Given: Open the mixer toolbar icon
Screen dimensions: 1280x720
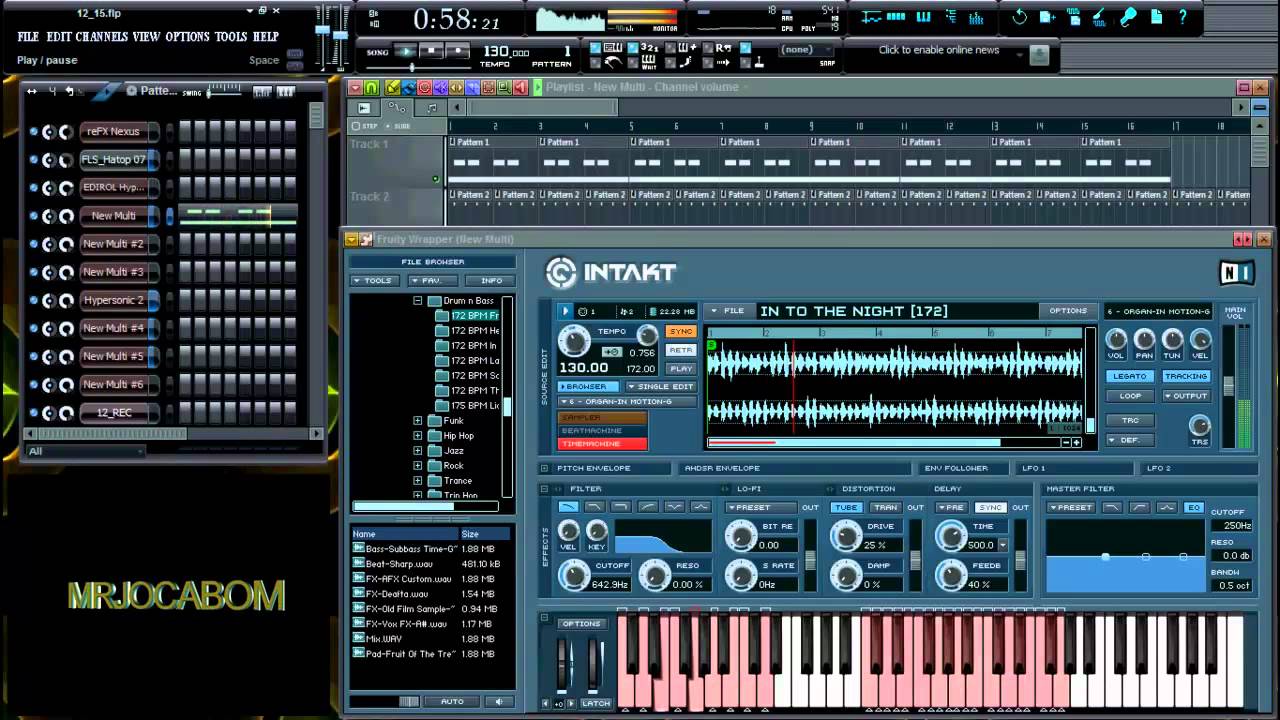Looking at the screenshot, I should [976, 17].
